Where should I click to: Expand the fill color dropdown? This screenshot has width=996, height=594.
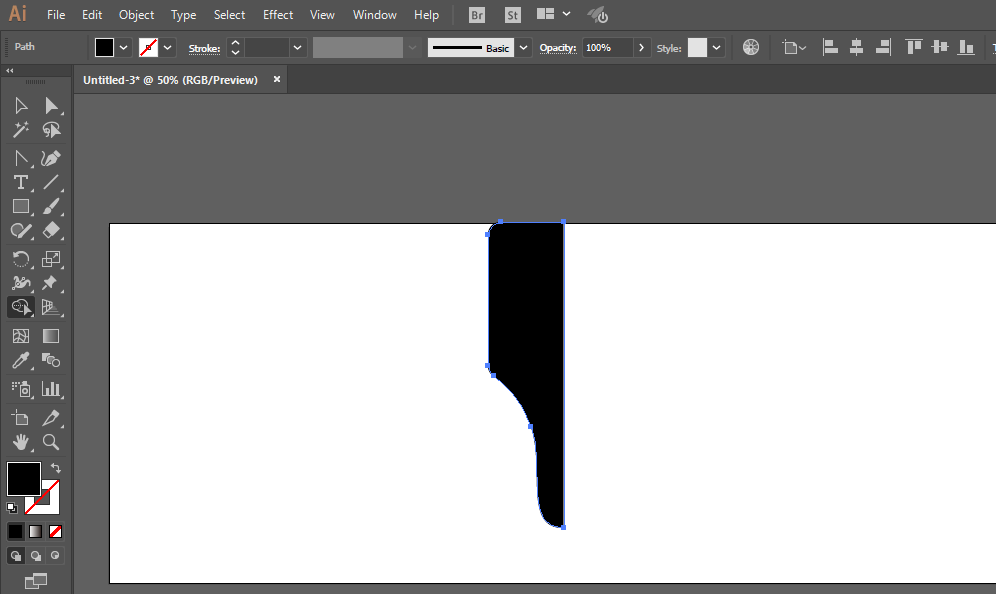pos(124,48)
